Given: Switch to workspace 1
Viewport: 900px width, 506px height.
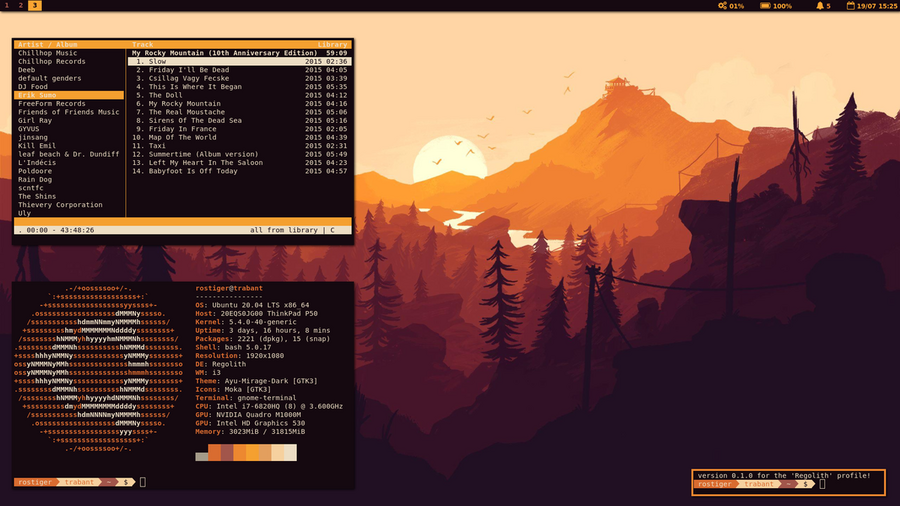Looking at the screenshot, I should coord(6,6).
